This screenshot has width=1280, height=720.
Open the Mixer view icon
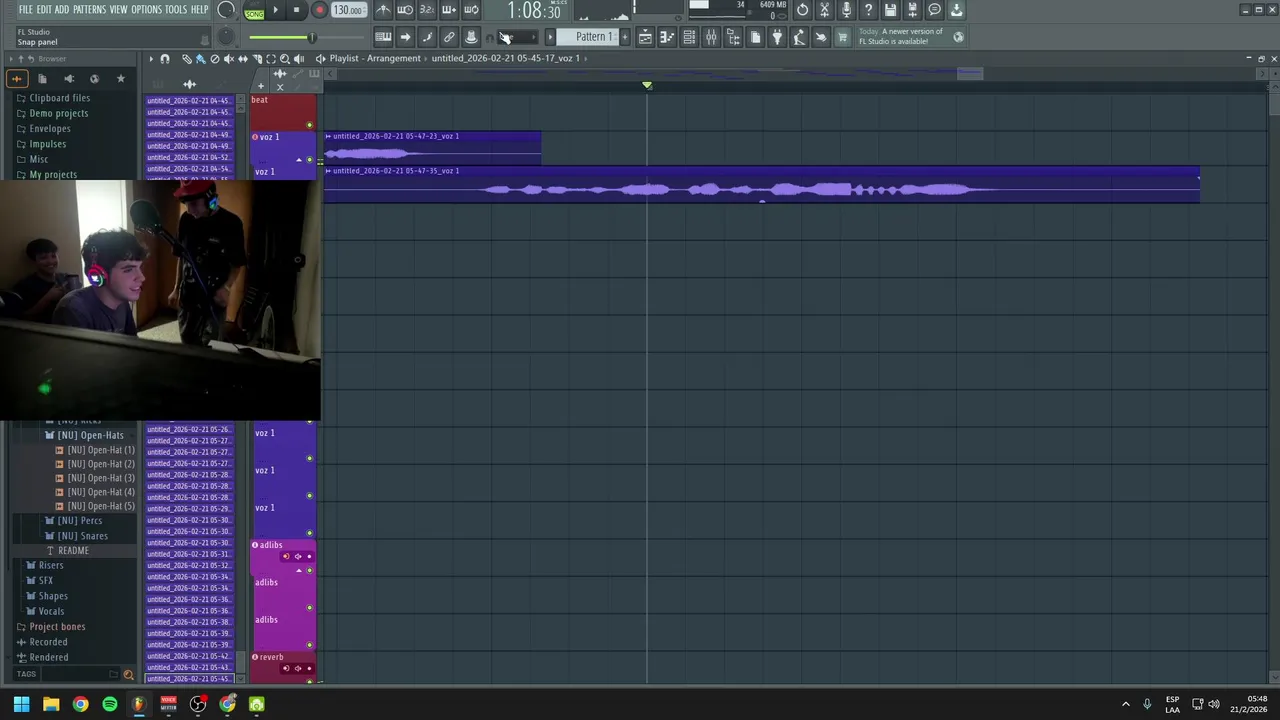(711, 37)
